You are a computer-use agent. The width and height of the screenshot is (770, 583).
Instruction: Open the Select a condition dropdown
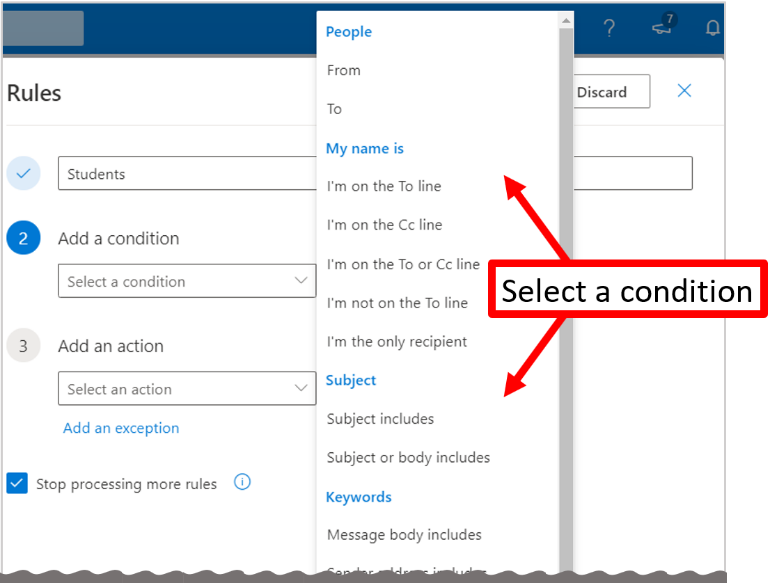coord(187,281)
